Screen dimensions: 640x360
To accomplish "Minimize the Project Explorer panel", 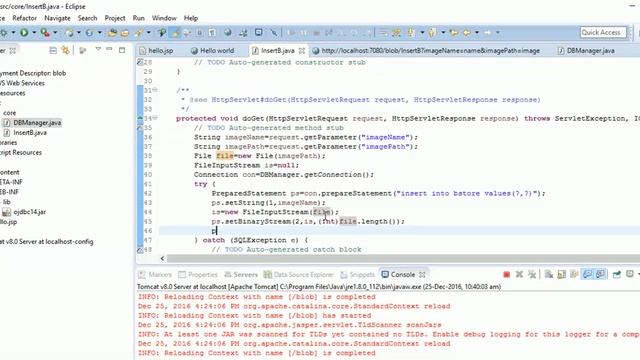I will click(x=109, y=49).
